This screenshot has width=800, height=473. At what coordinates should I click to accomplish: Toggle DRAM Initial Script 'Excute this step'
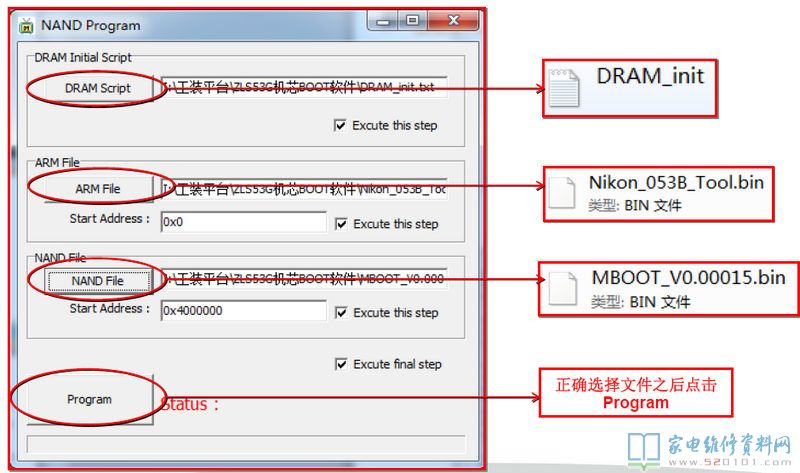(x=342, y=126)
